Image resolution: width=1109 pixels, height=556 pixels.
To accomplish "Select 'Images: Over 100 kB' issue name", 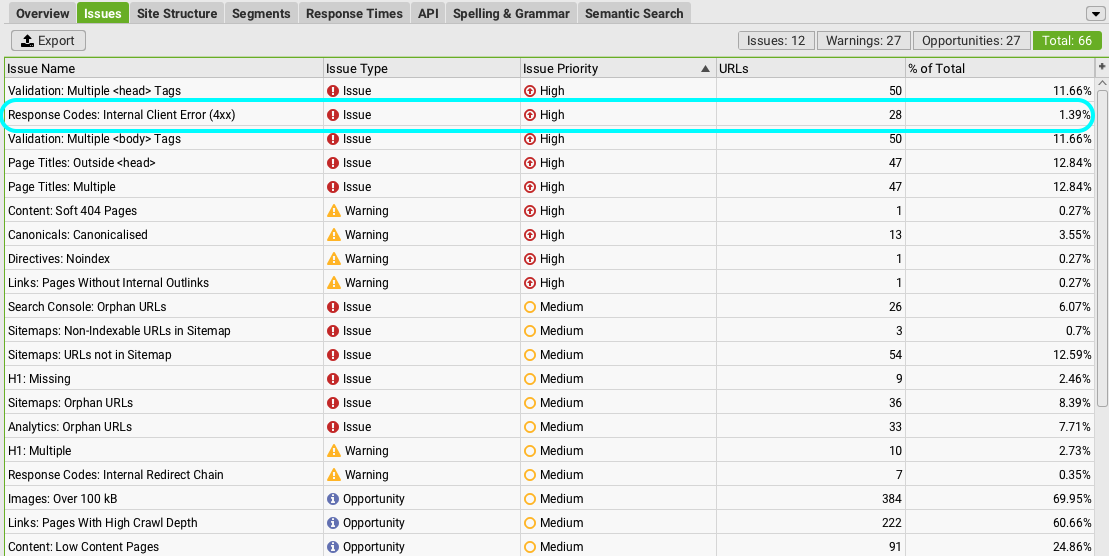I will (63, 499).
